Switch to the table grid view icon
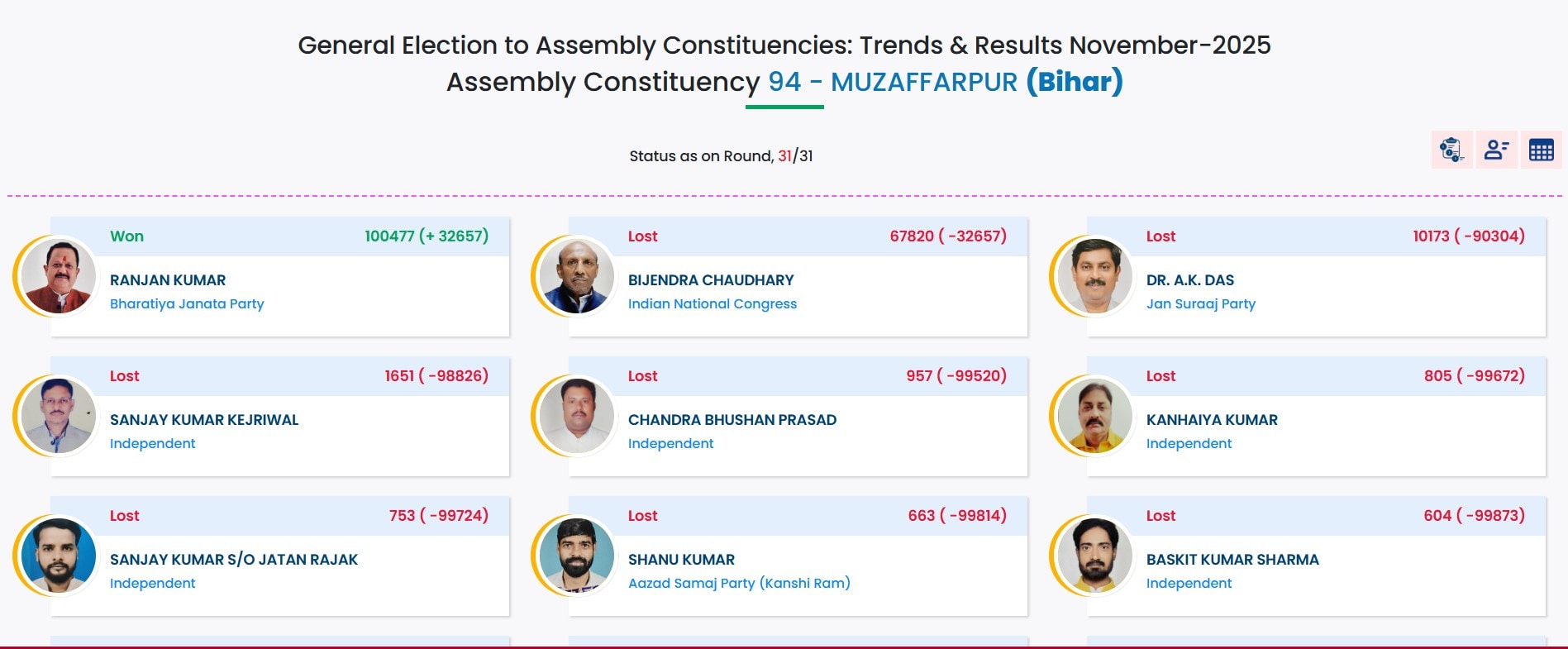Image resolution: width=1568 pixels, height=649 pixels. tap(1541, 150)
